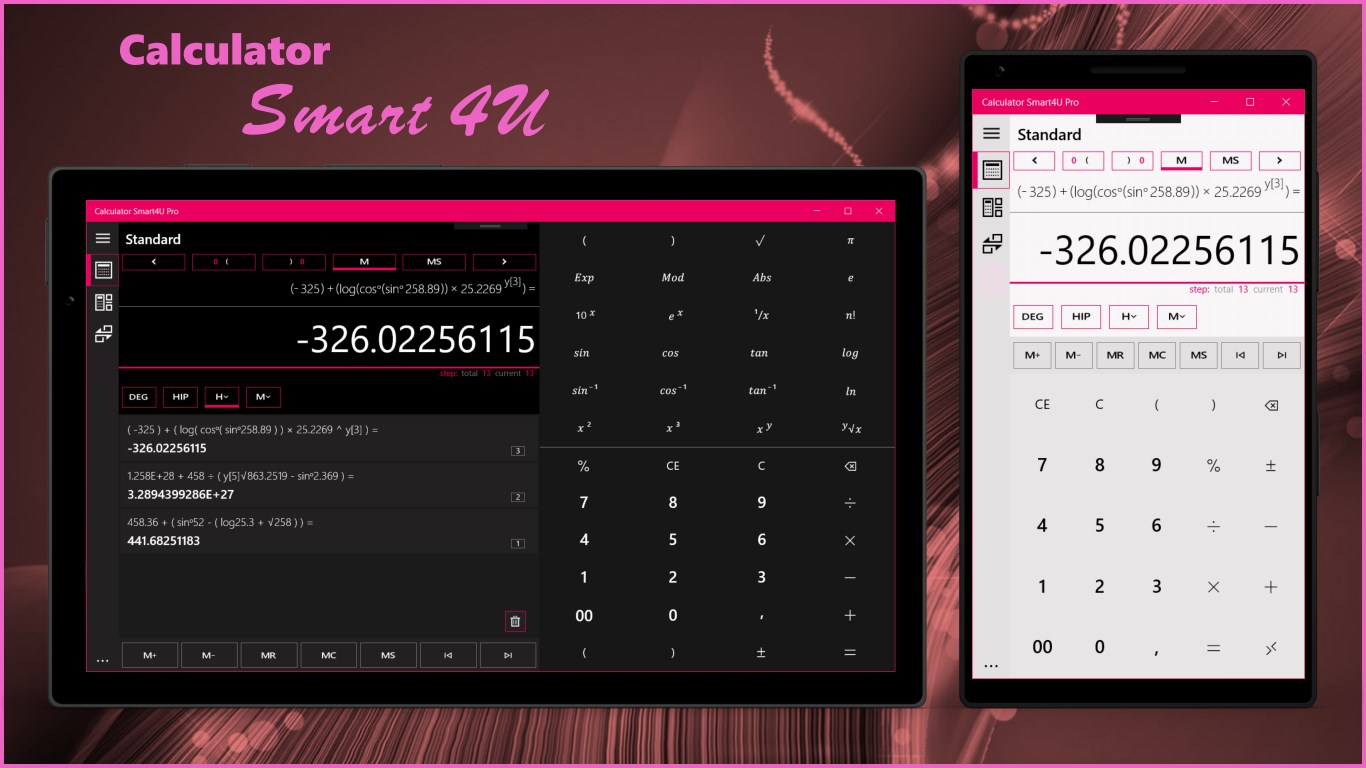
Task: Click M+ button on tablet bottom bar
Action: coord(150,655)
